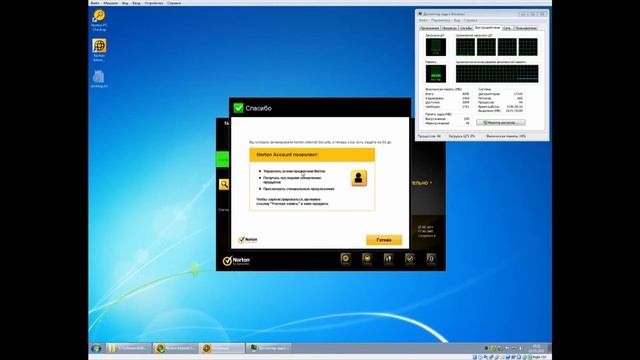Switch to Приложения tab in Task Manager
This screenshot has height=360, width=640.
(429, 28)
